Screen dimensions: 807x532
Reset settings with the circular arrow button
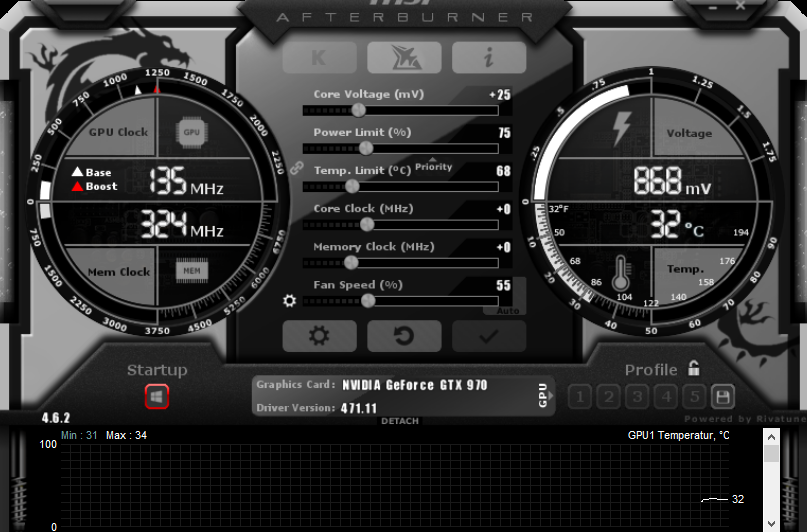pos(404,336)
